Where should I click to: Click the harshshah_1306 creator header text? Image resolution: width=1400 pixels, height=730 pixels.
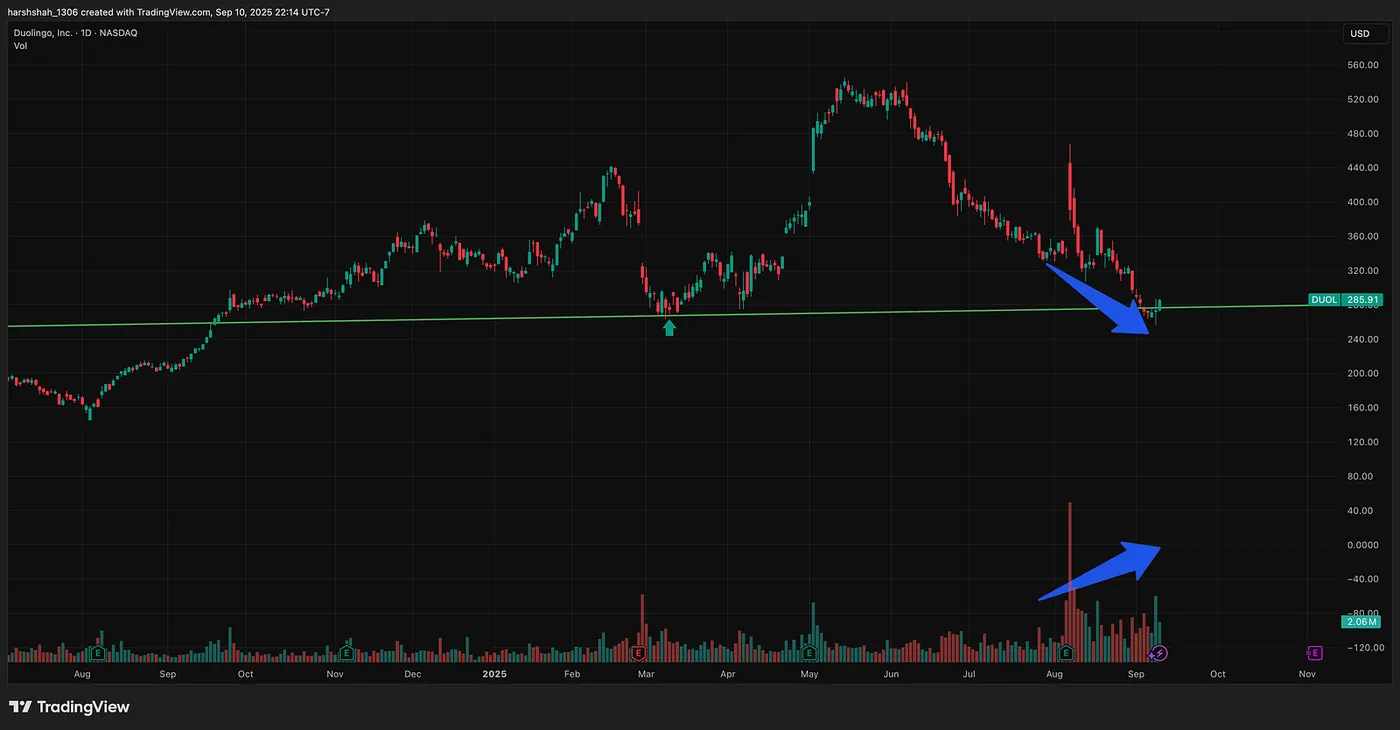click(43, 11)
